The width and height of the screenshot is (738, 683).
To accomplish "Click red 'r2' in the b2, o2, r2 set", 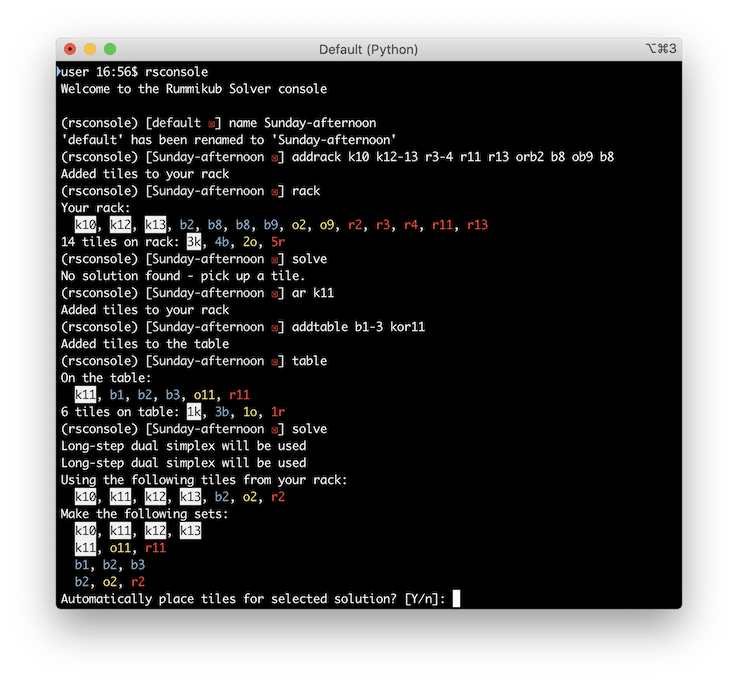I will tap(138, 581).
